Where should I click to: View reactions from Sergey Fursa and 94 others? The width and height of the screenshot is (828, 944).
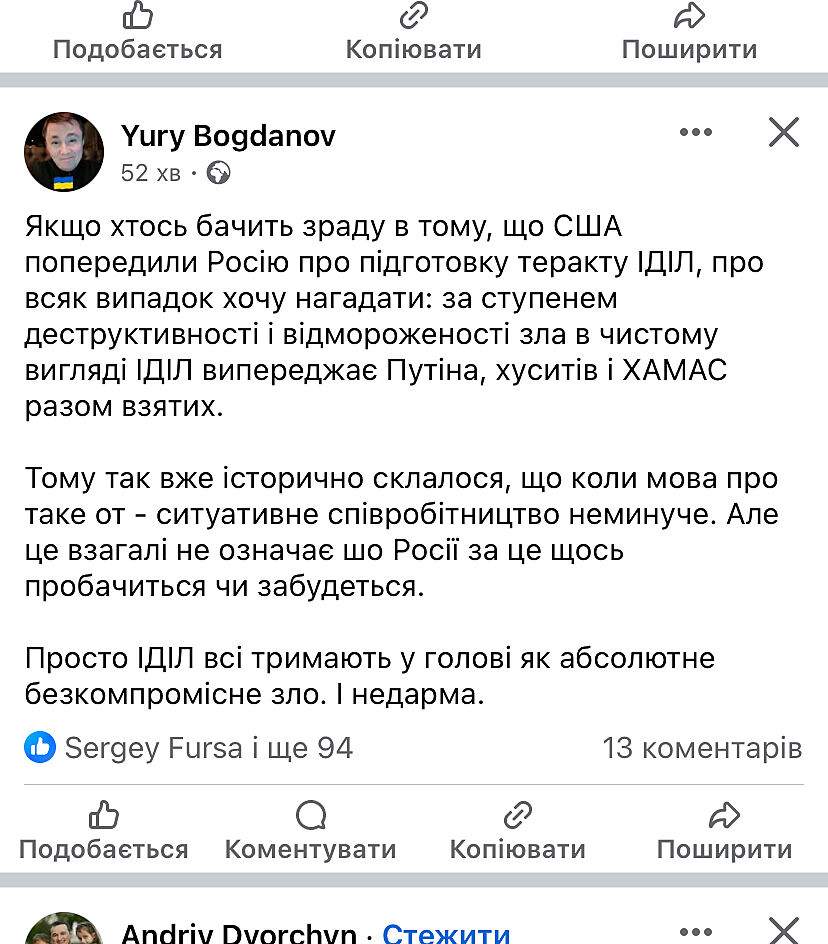[208, 747]
